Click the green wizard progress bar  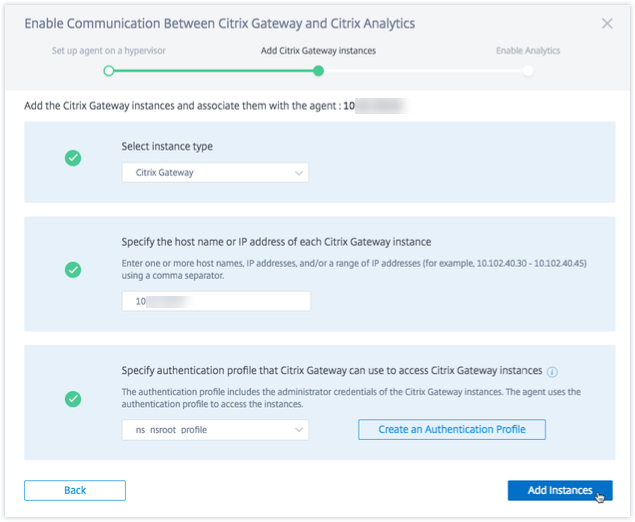213,71
